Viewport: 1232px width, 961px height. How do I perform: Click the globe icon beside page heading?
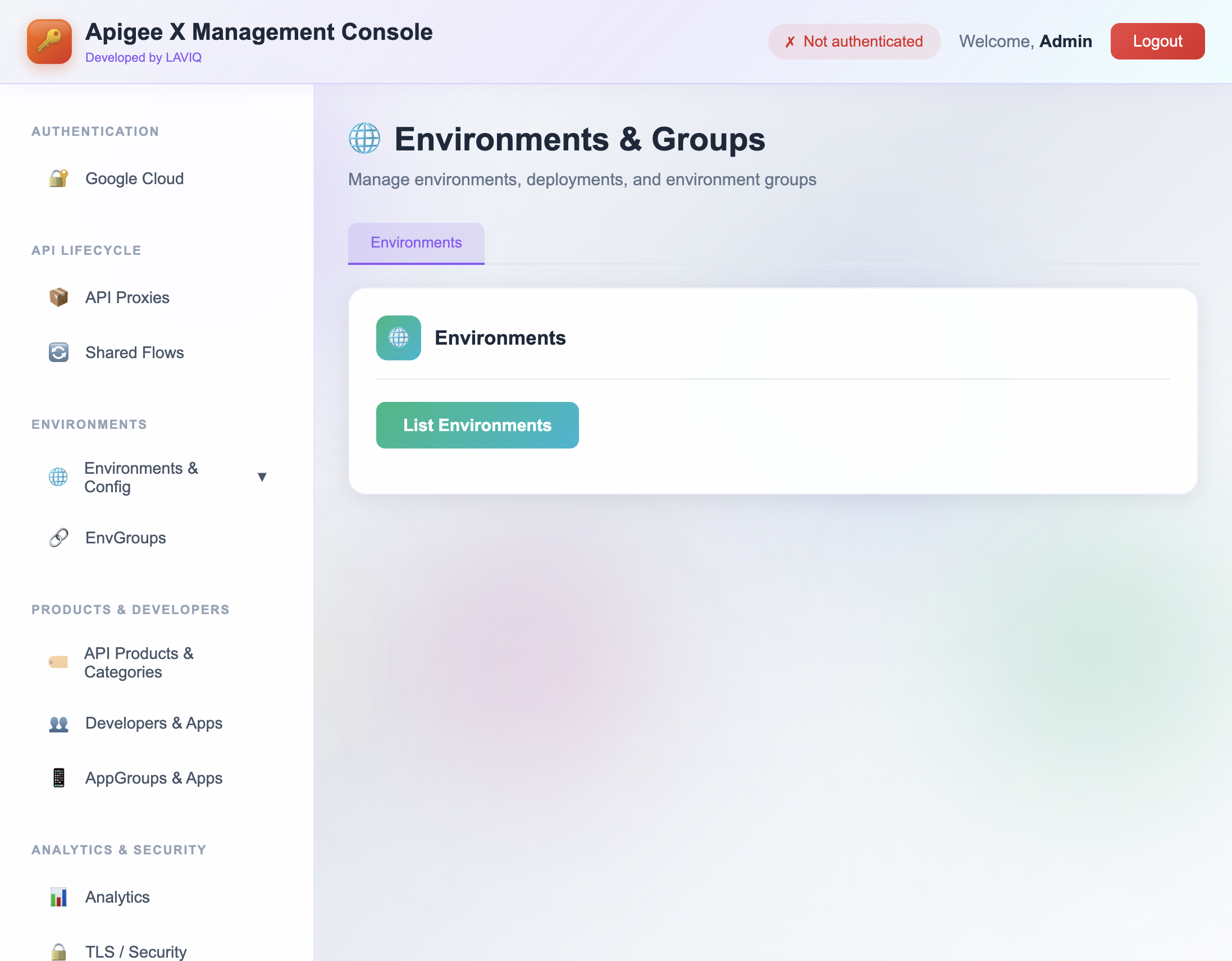coord(364,139)
